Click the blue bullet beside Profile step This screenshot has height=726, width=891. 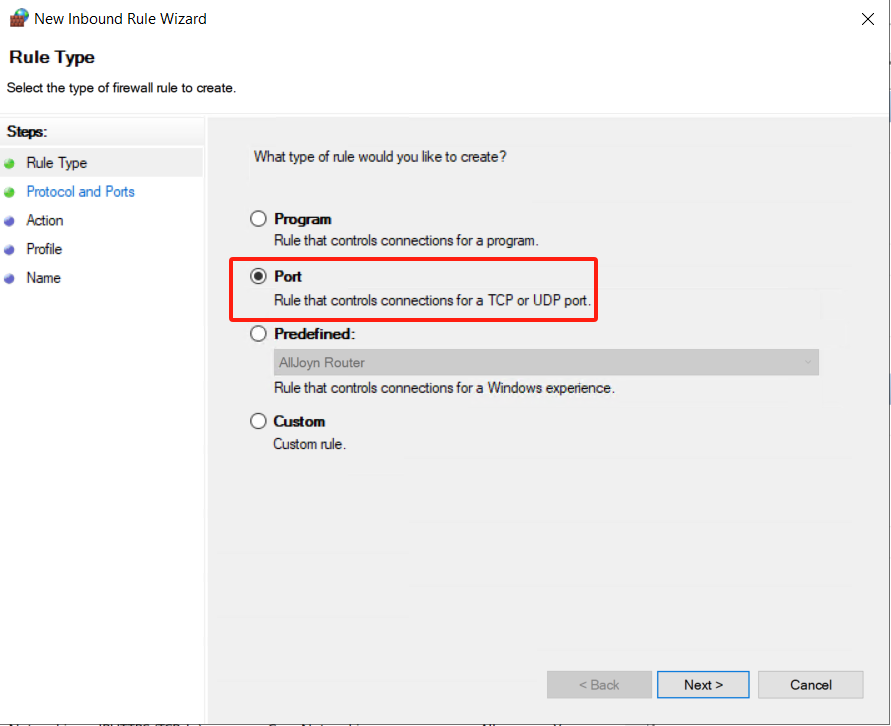pos(10,250)
